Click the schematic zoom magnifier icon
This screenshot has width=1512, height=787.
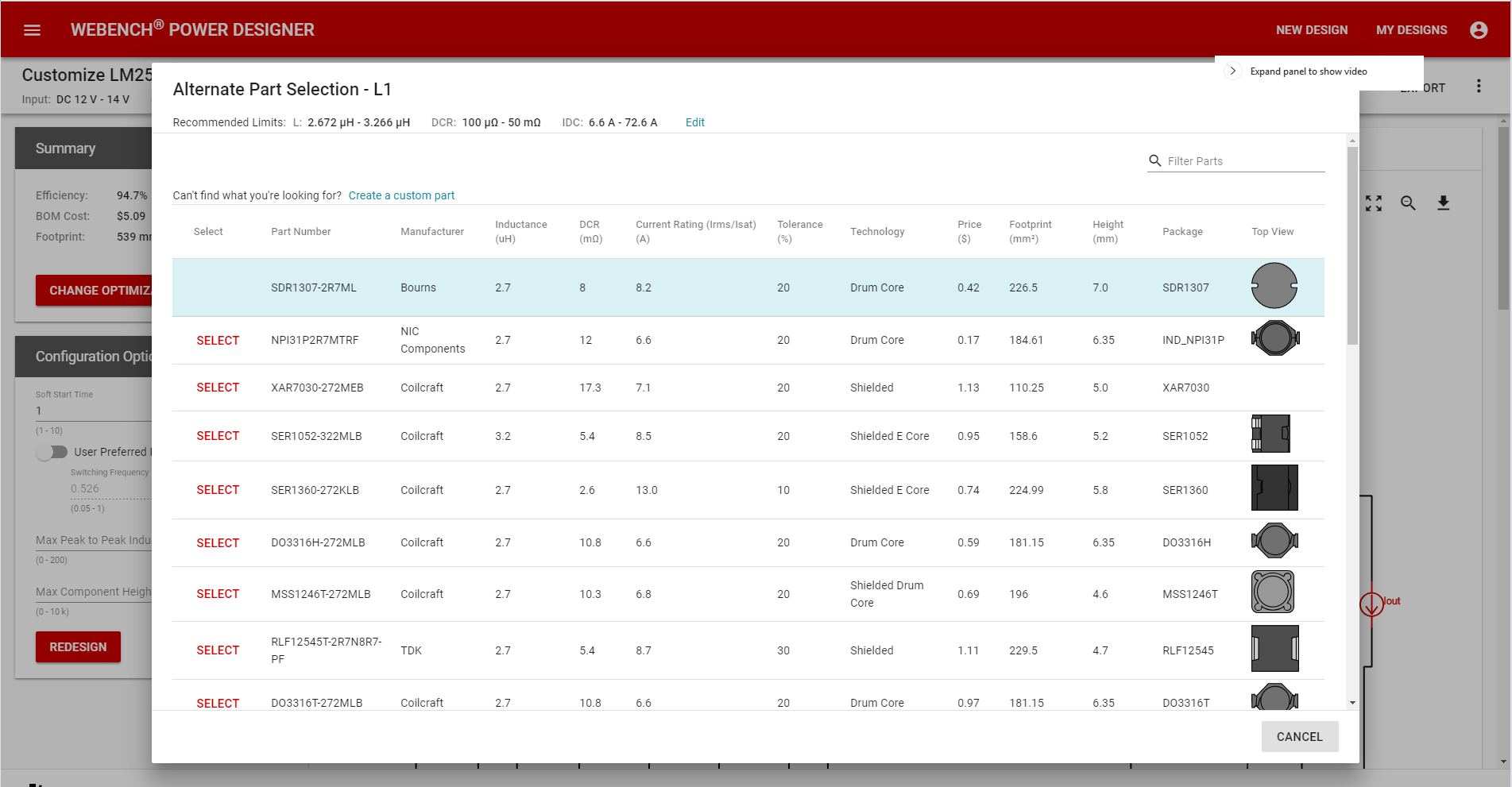pyautogui.click(x=1408, y=203)
